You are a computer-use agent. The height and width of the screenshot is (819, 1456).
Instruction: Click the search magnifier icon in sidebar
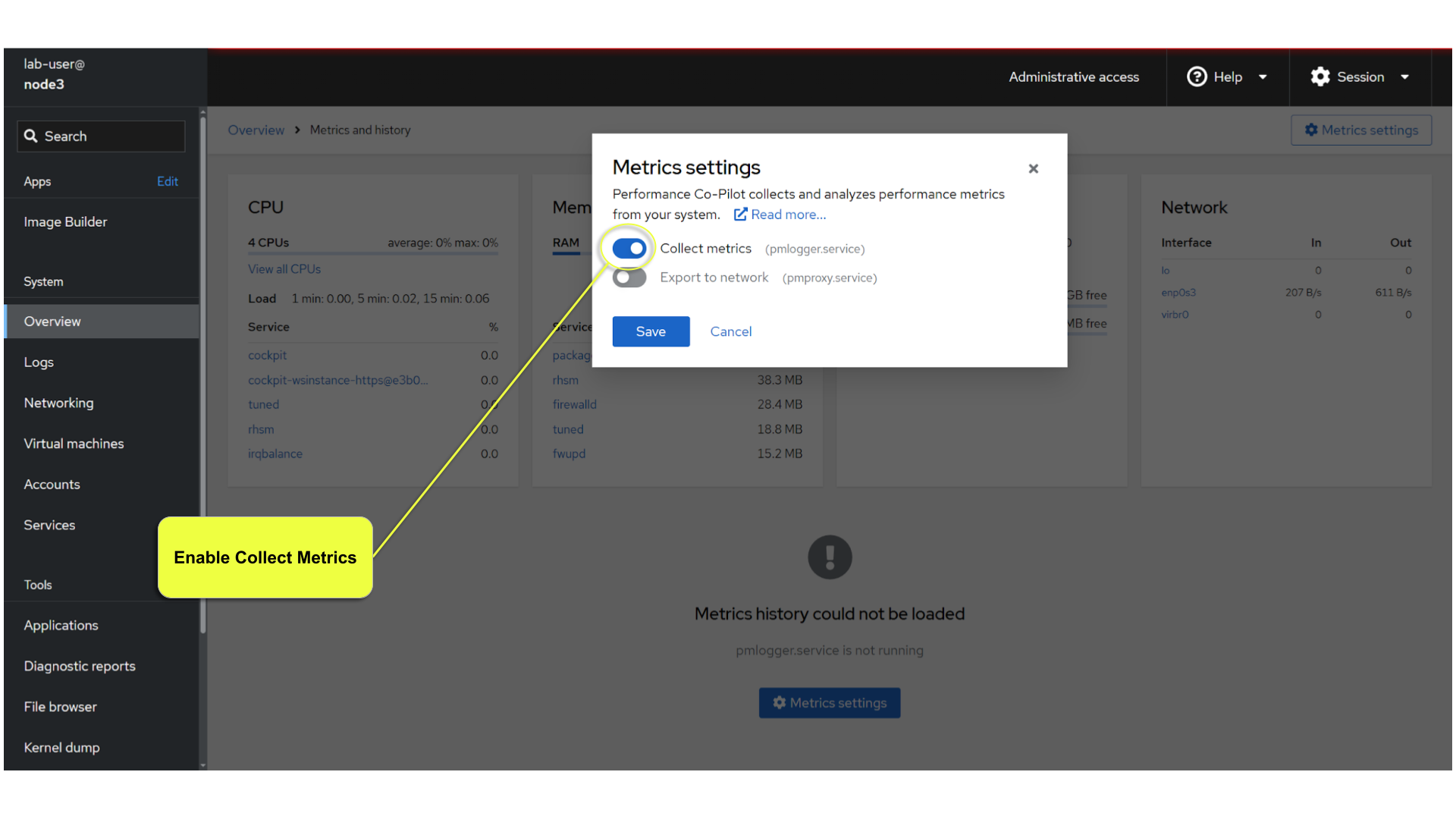click(x=31, y=136)
